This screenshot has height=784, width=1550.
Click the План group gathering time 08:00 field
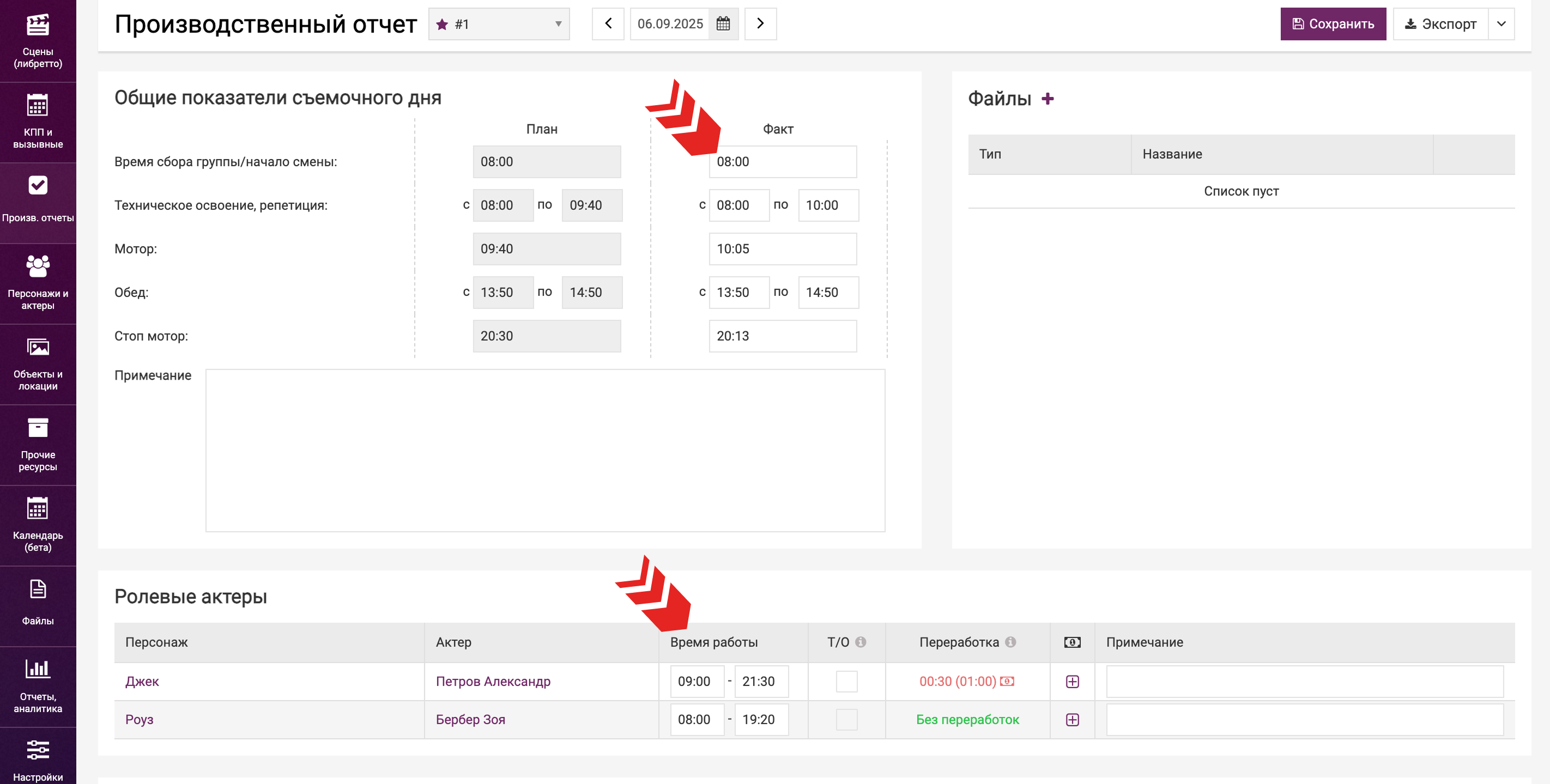click(x=546, y=162)
